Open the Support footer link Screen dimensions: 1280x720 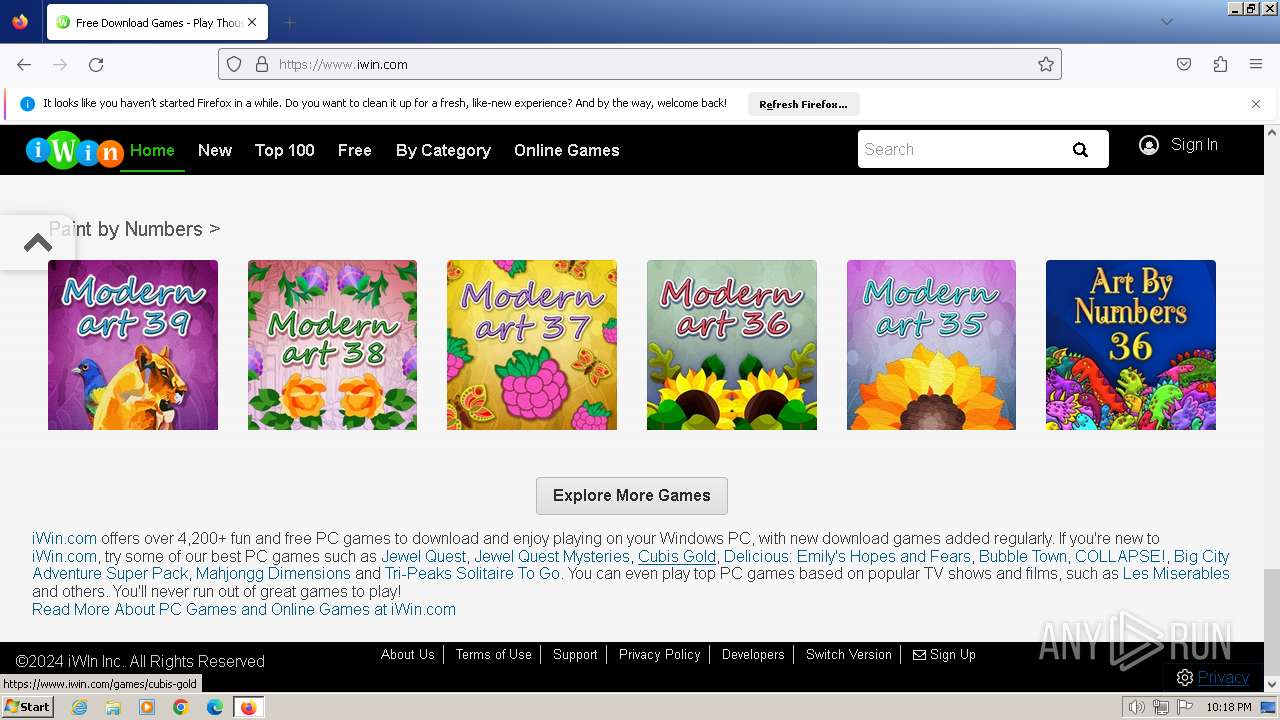tap(575, 655)
